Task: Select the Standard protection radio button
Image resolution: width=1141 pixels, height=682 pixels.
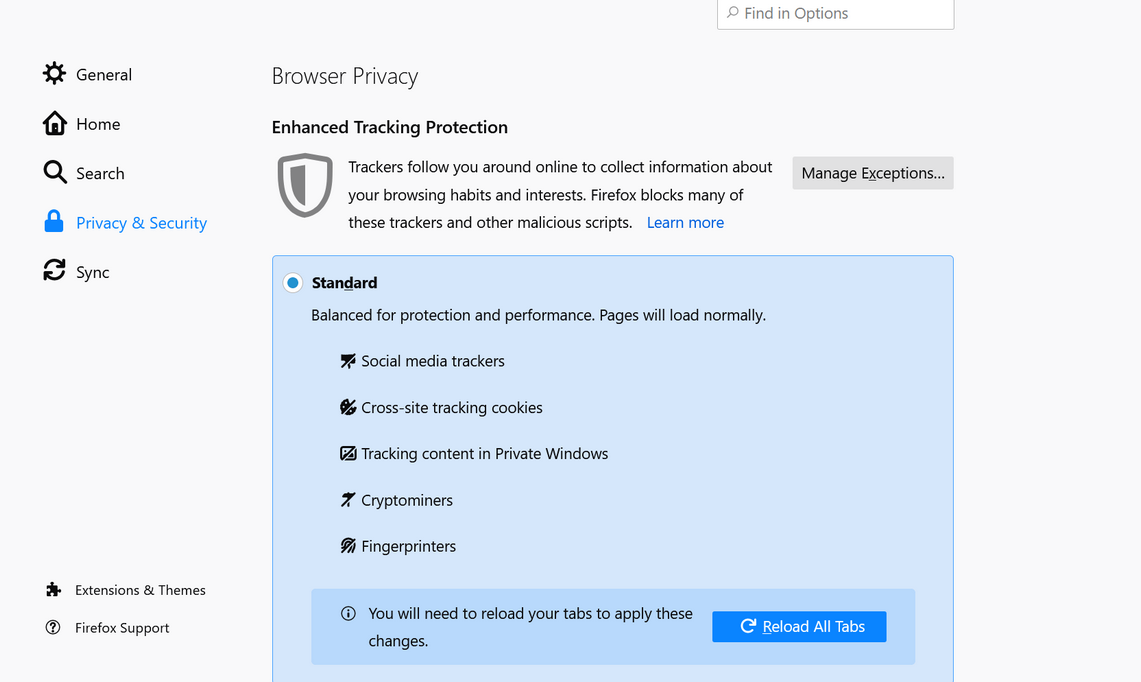Action: pos(293,283)
